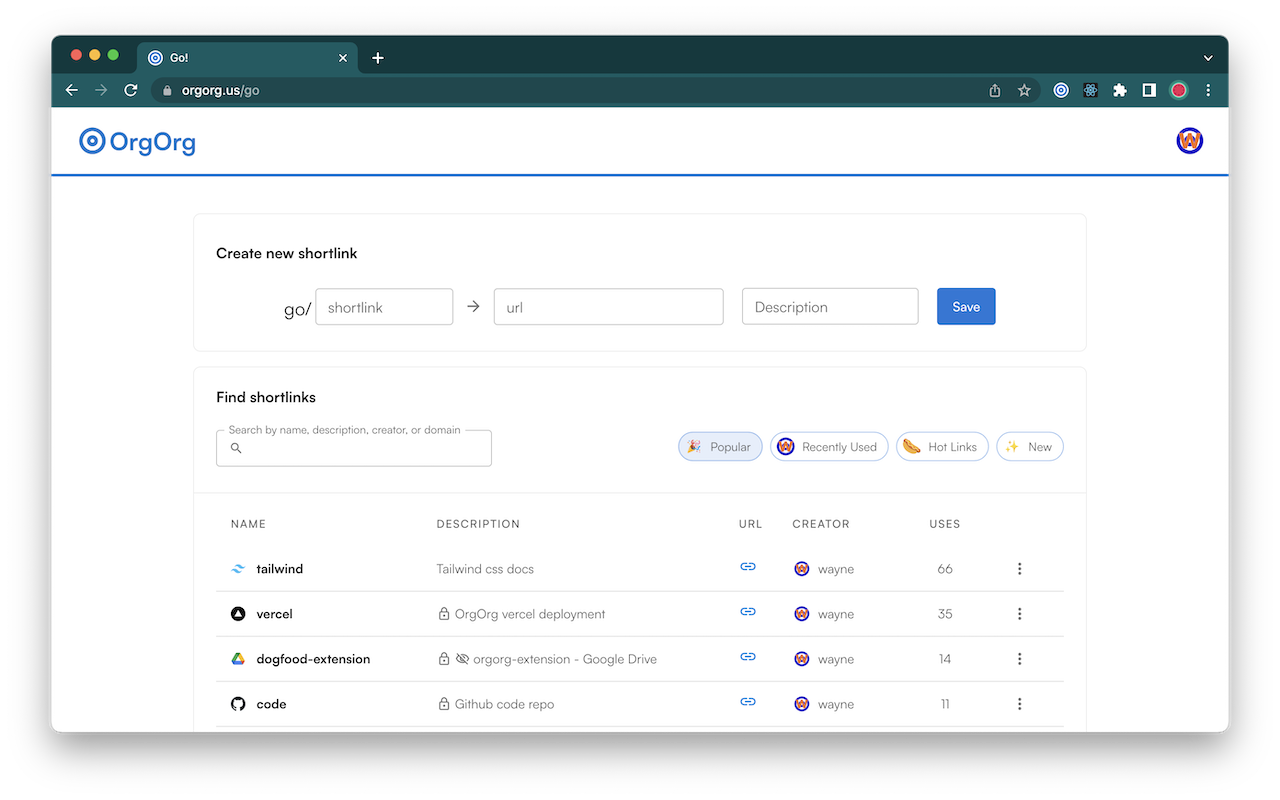
Task: Click the React DevTools extension icon
Action: tap(1090, 90)
